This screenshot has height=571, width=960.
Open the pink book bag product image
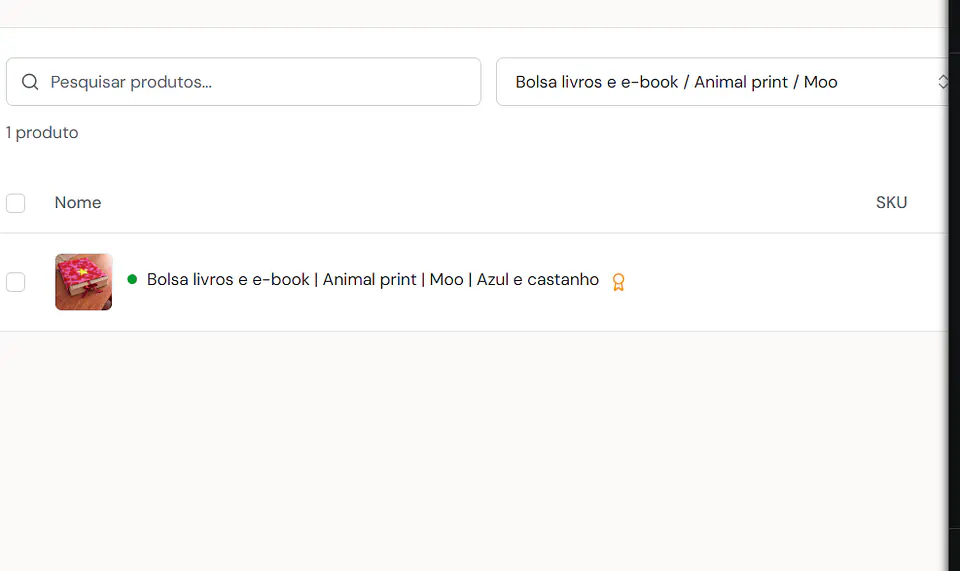83,282
